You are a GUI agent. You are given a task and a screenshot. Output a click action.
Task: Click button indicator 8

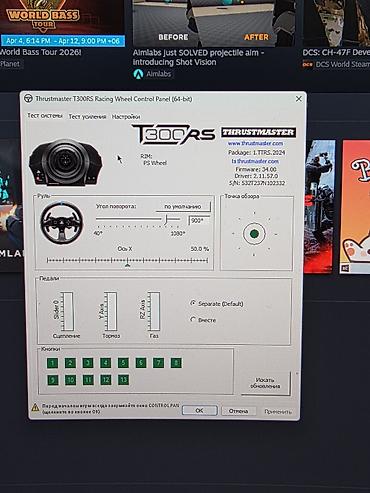[176, 362]
